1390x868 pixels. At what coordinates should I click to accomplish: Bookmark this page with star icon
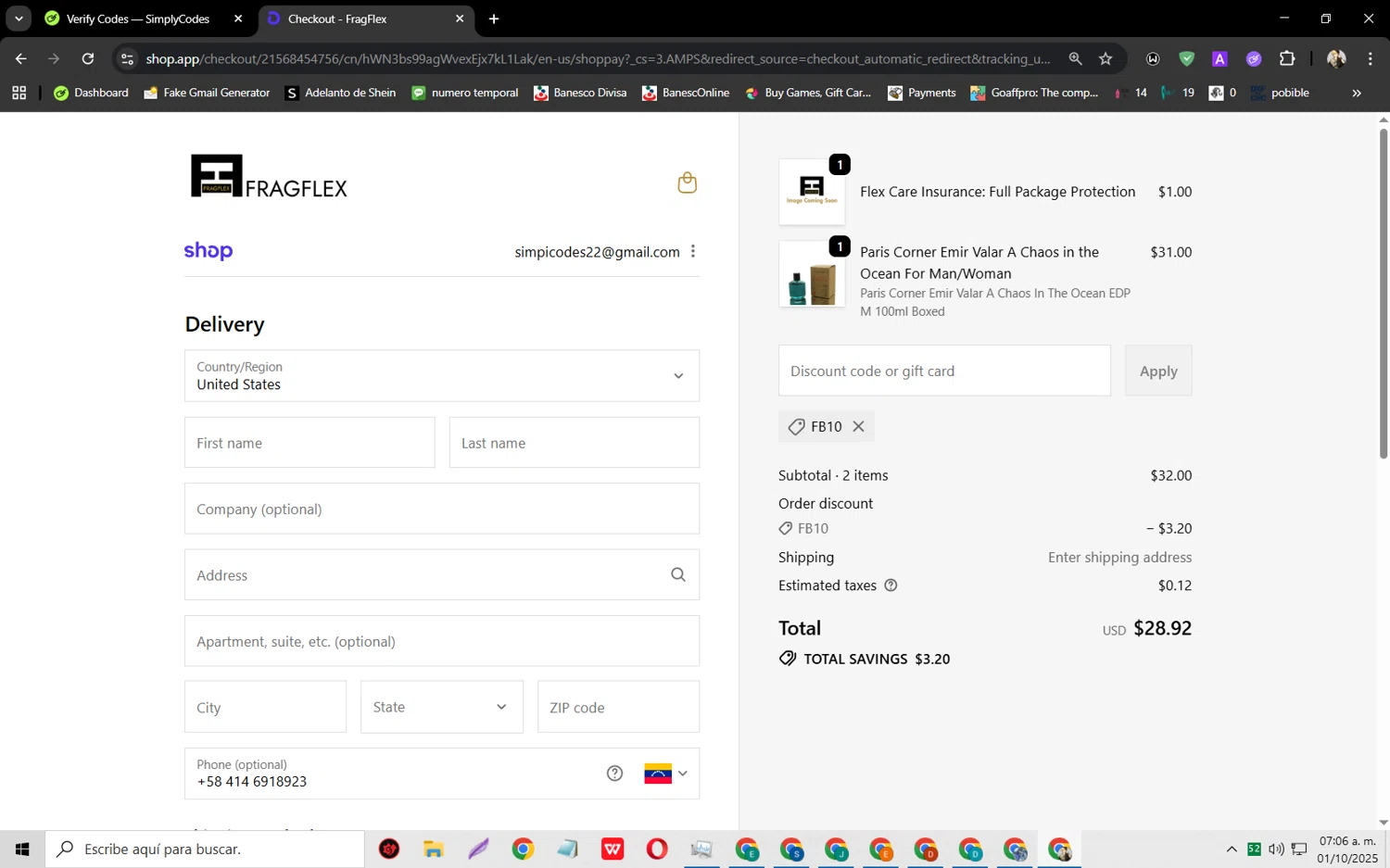pyautogui.click(x=1106, y=58)
